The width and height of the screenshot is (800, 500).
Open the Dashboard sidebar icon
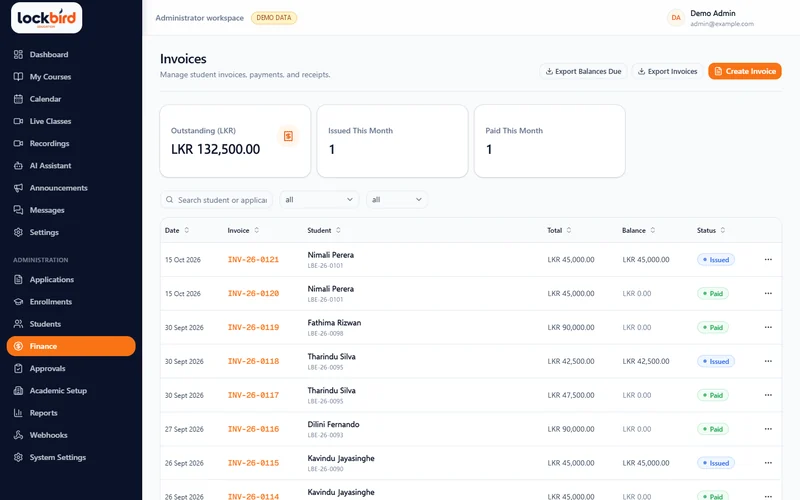[x=18, y=55]
